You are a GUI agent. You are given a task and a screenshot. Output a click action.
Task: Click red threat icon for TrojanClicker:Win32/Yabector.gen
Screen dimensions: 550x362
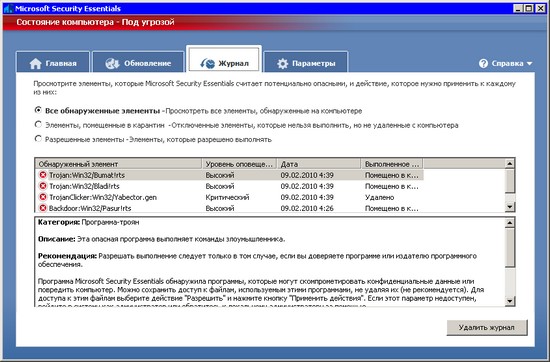tap(43, 197)
